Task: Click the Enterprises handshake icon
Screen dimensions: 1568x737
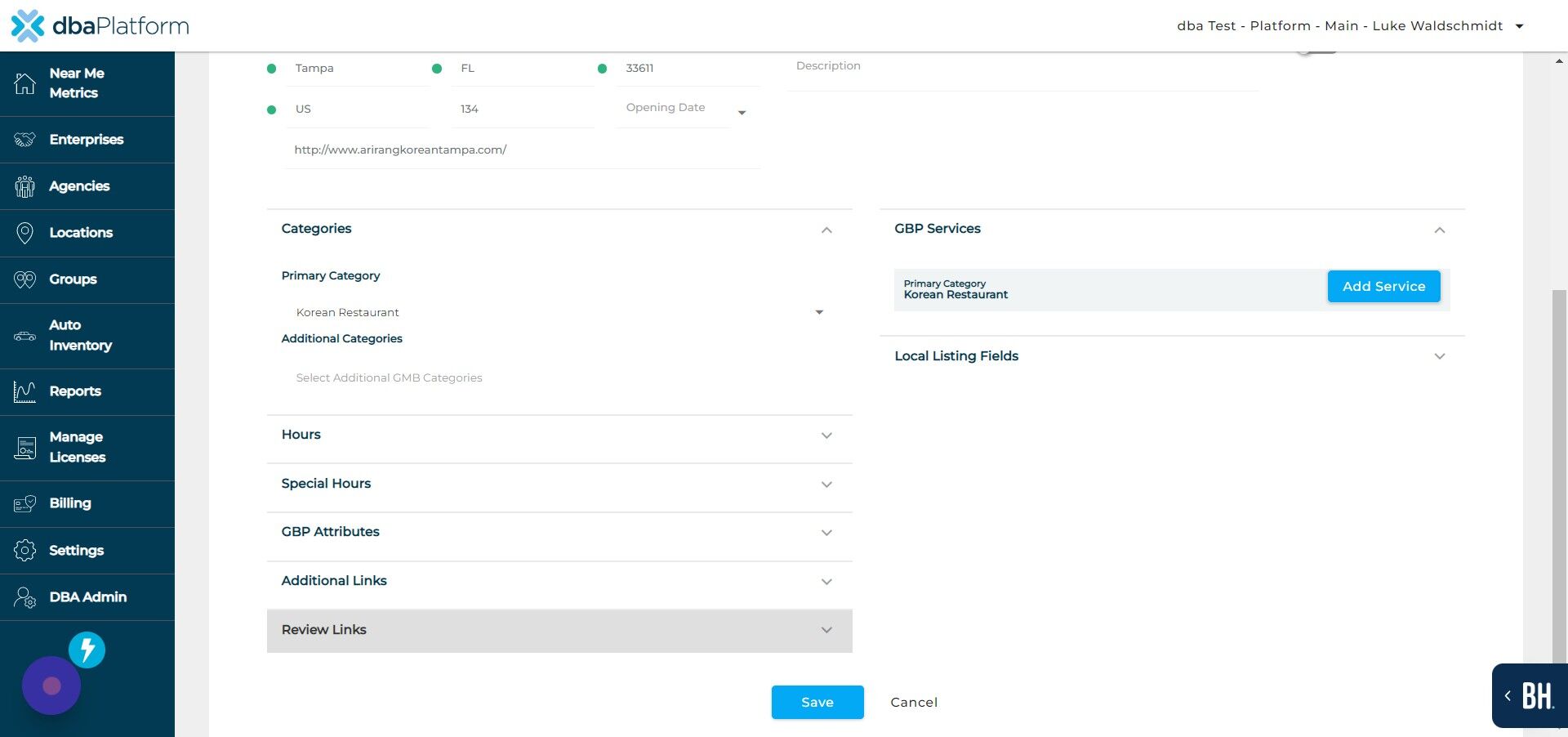Action: 24,140
